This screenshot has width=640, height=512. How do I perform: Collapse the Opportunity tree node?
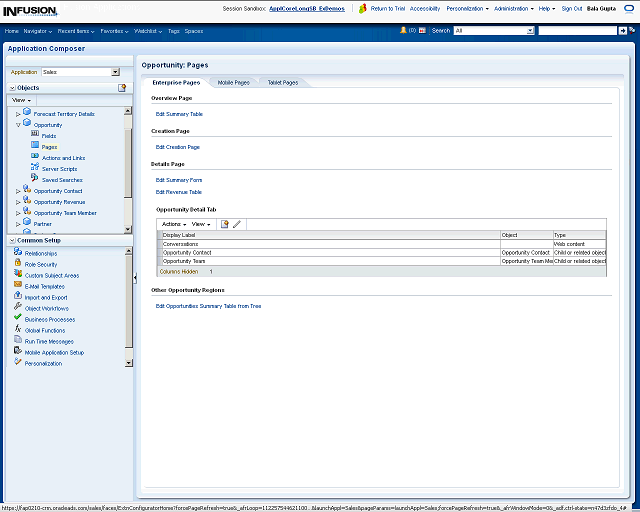coord(18,125)
